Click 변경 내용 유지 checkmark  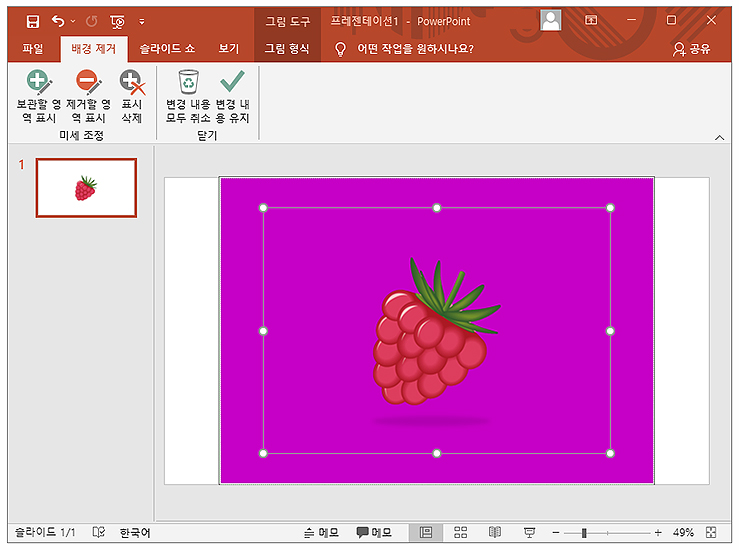tap(232, 97)
